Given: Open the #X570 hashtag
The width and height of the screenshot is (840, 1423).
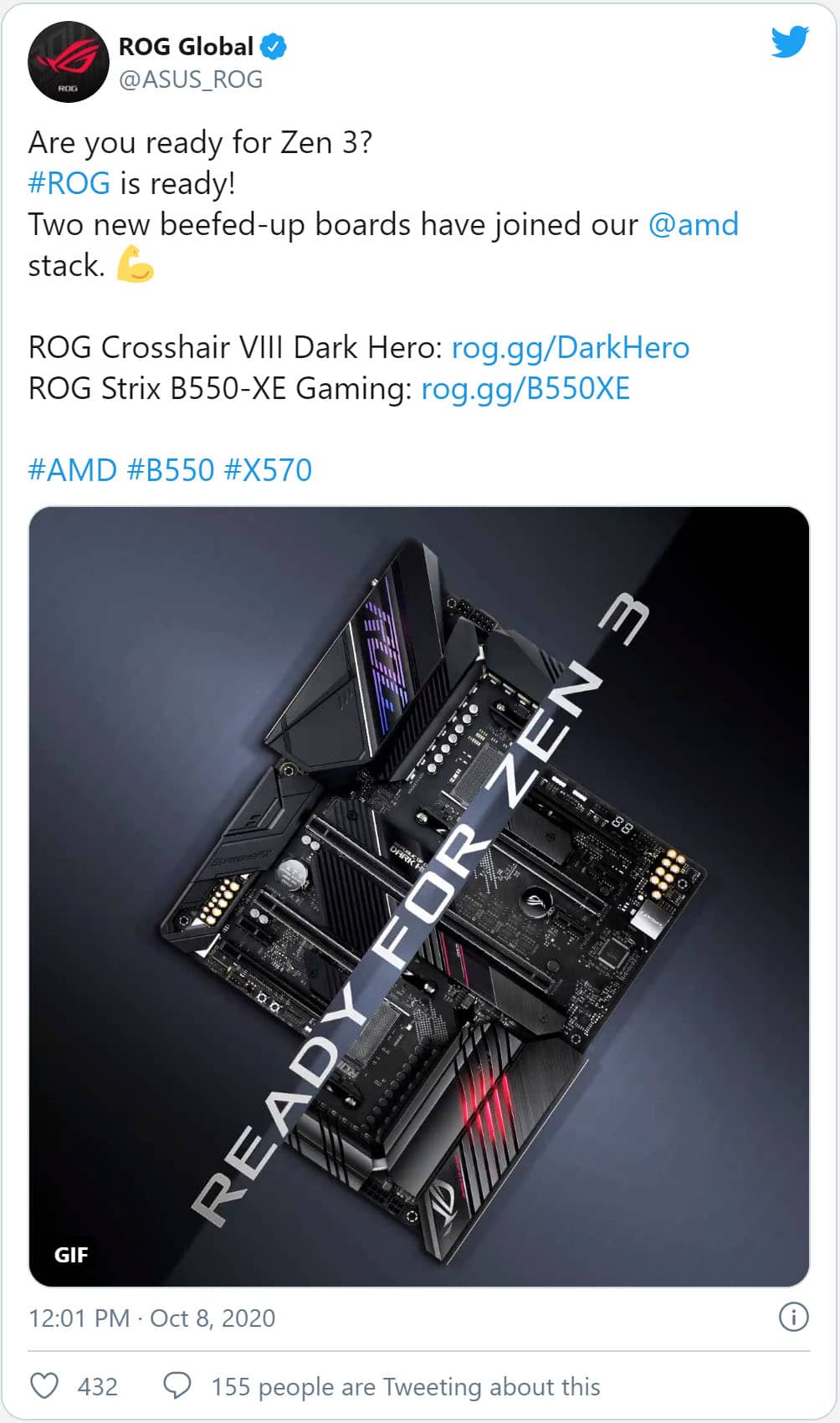Looking at the screenshot, I should [x=268, y=470].
